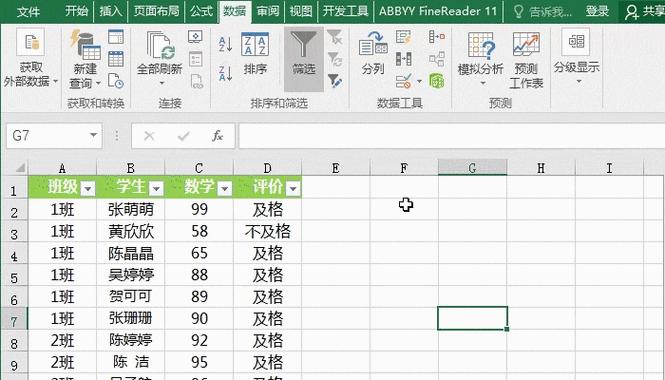This screenshot has width=665, height=380.
Task: Select the cell containing 张萌萌
Action: (x=131, y=209)
